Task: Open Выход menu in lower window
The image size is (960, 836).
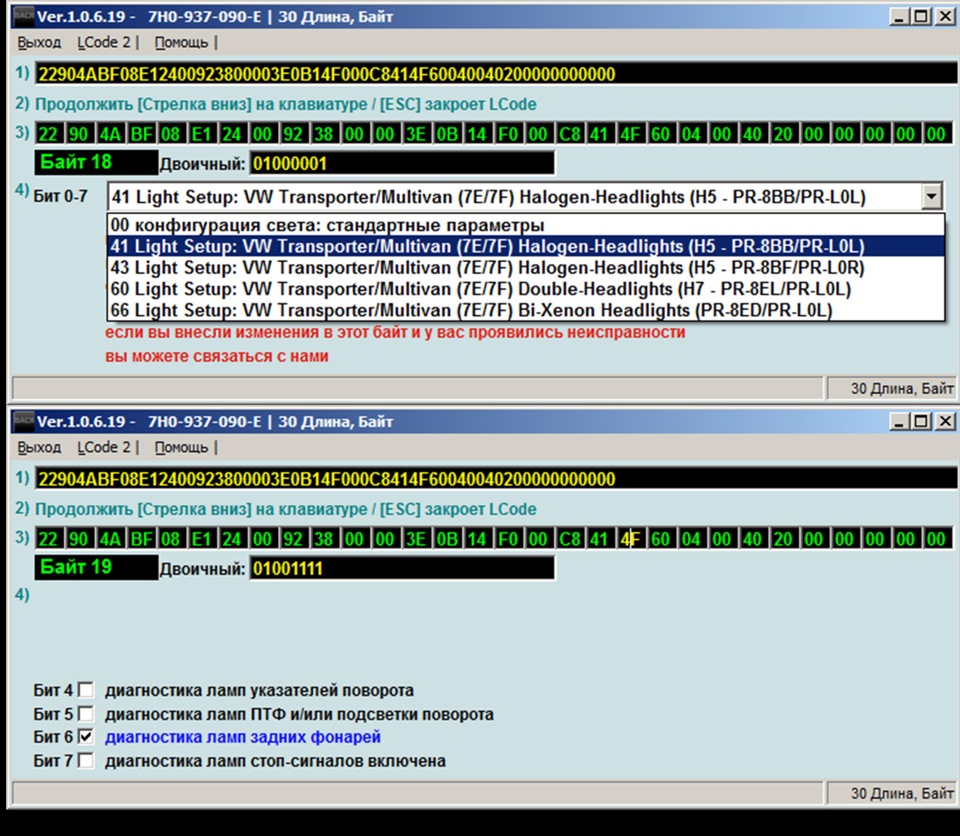Action: (x=39, y=448)
